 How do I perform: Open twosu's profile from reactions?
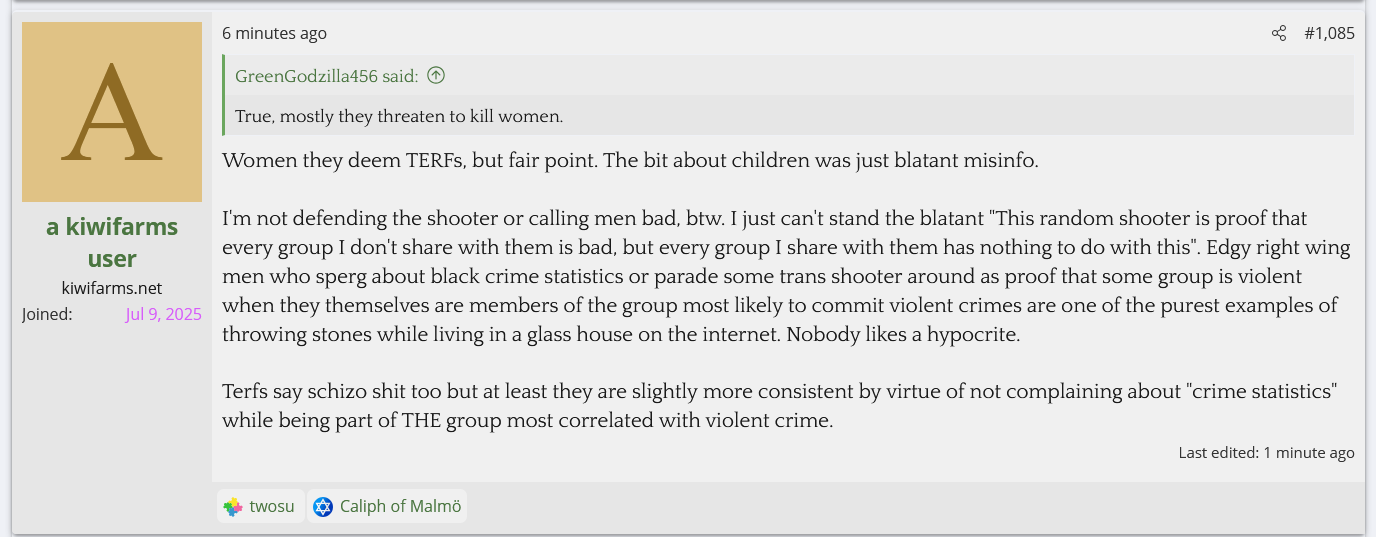pos(272,507)
